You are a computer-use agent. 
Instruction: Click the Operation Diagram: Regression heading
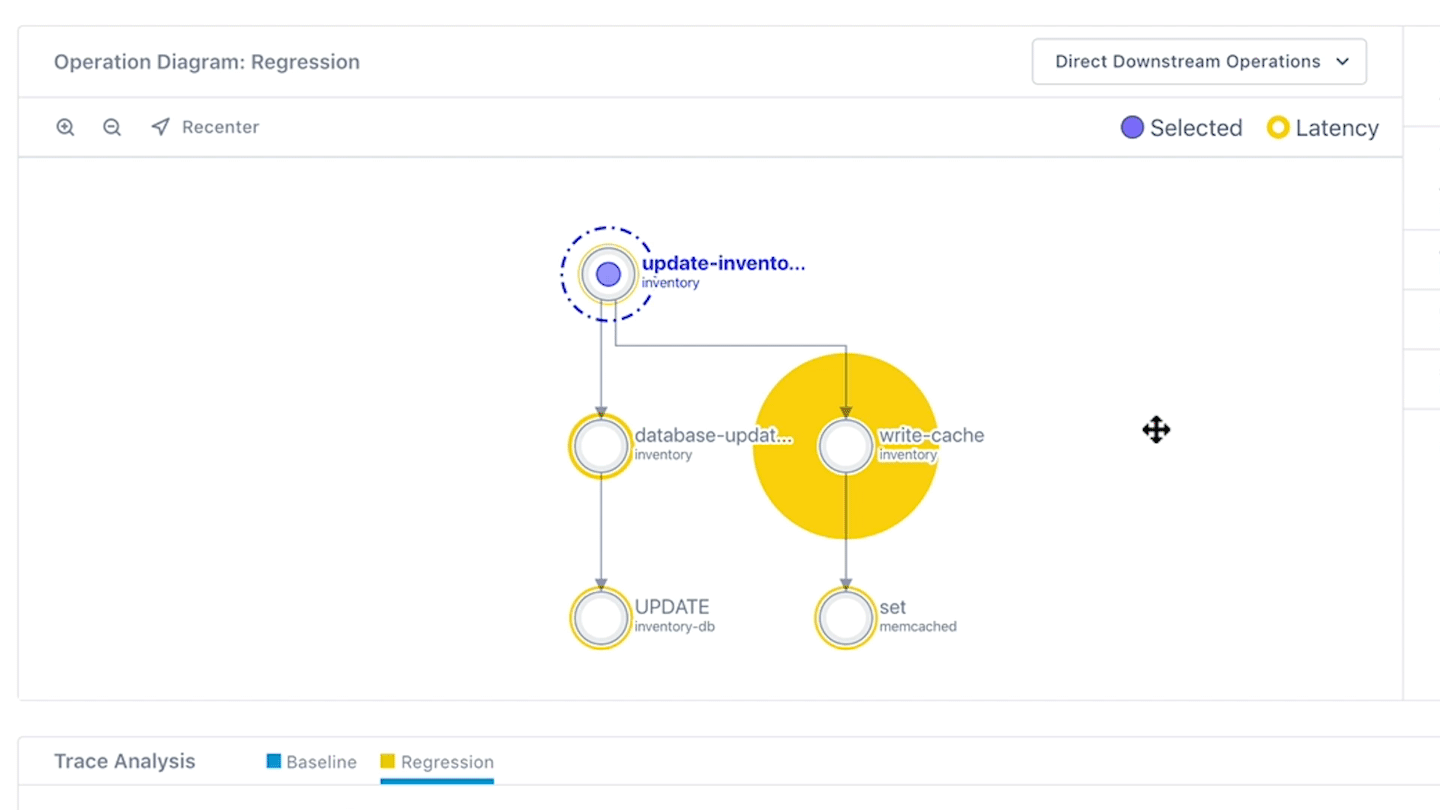(207, 62)
